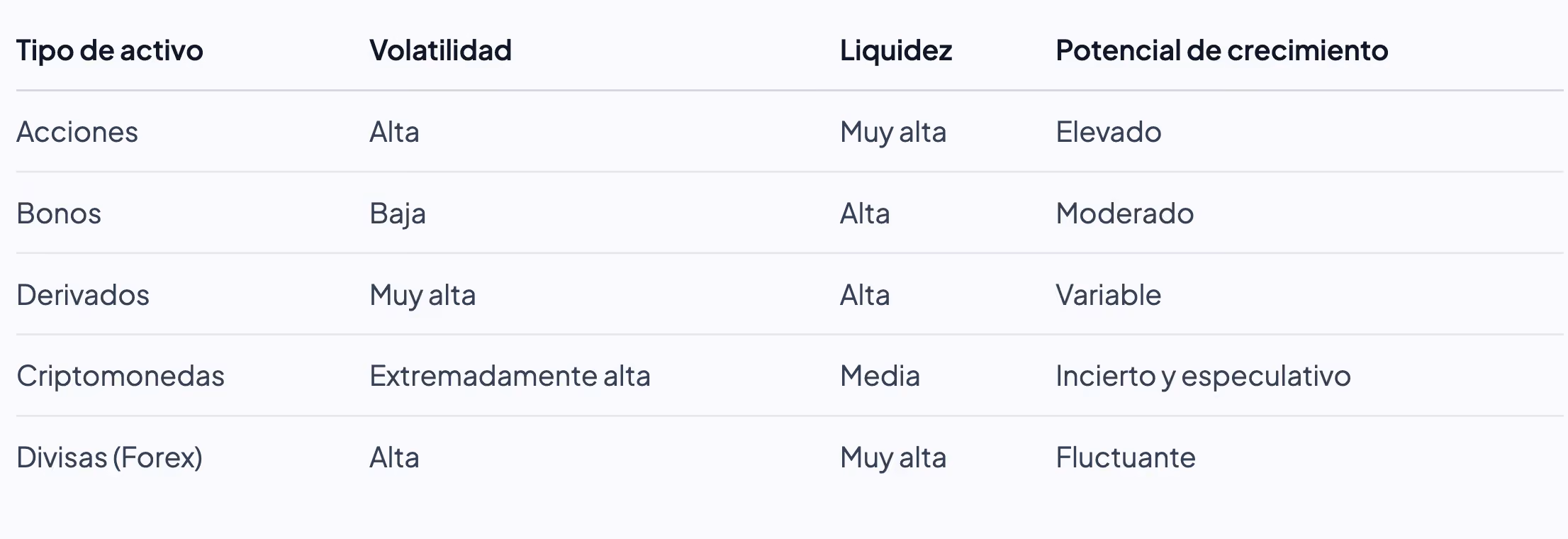The width and height of the screenshot is (1568, 539).
Task: Click 'Extremadamente alta' volatility cell
Action: click(510, 376)
